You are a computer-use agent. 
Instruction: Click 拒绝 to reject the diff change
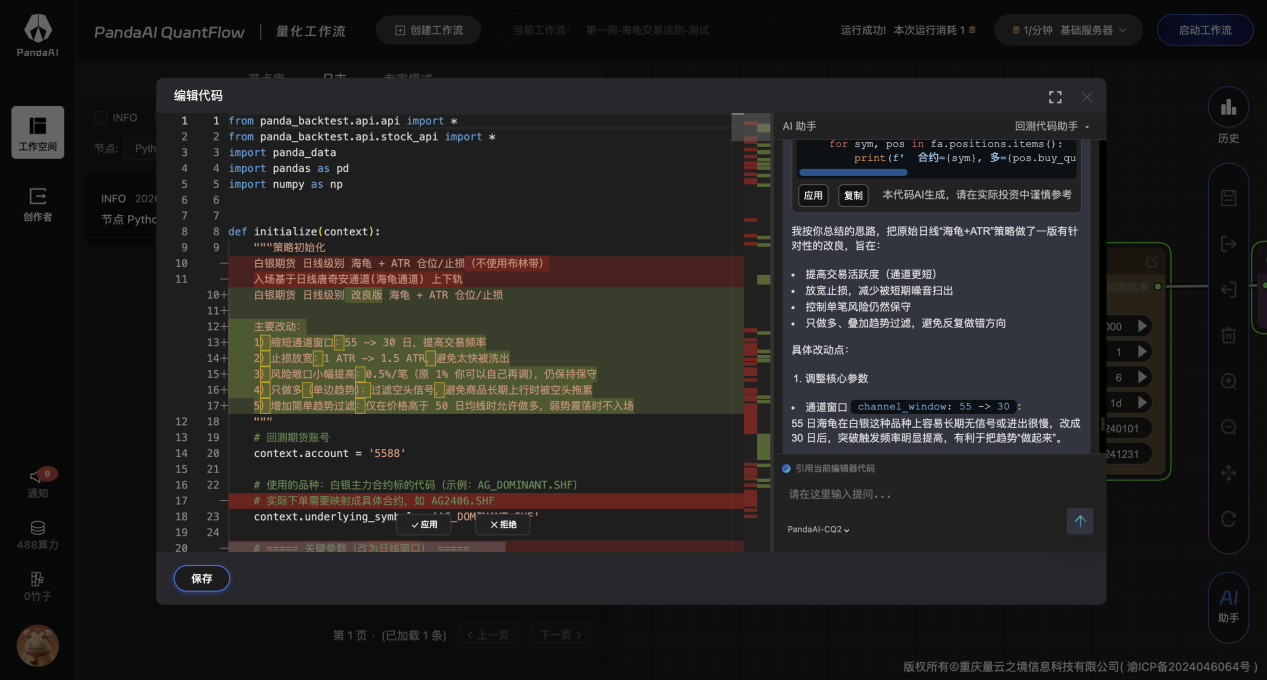pos(503,524)
